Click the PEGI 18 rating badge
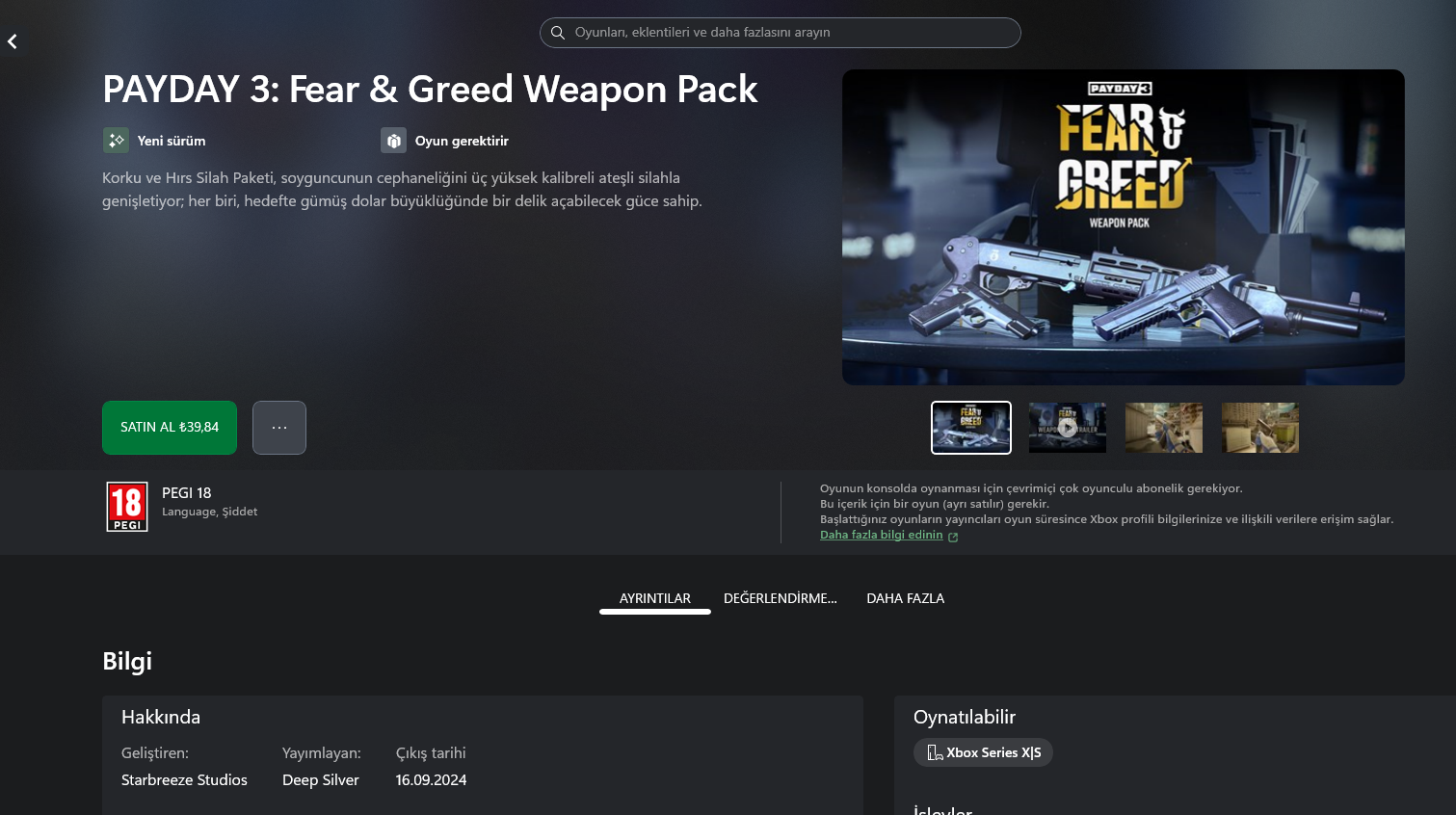This screenshot has height=815, width=1456. [127, 507]
